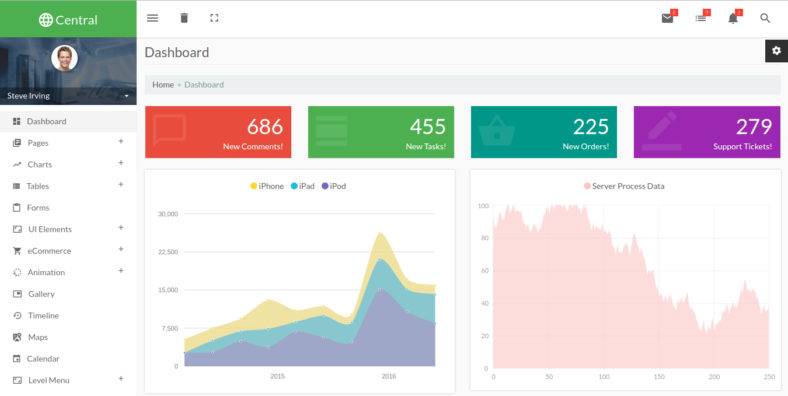Viewport: 788px width, 396px height.
Task: Click the Animation spinner icon in sidebar
Action: [x=17, y=272]
